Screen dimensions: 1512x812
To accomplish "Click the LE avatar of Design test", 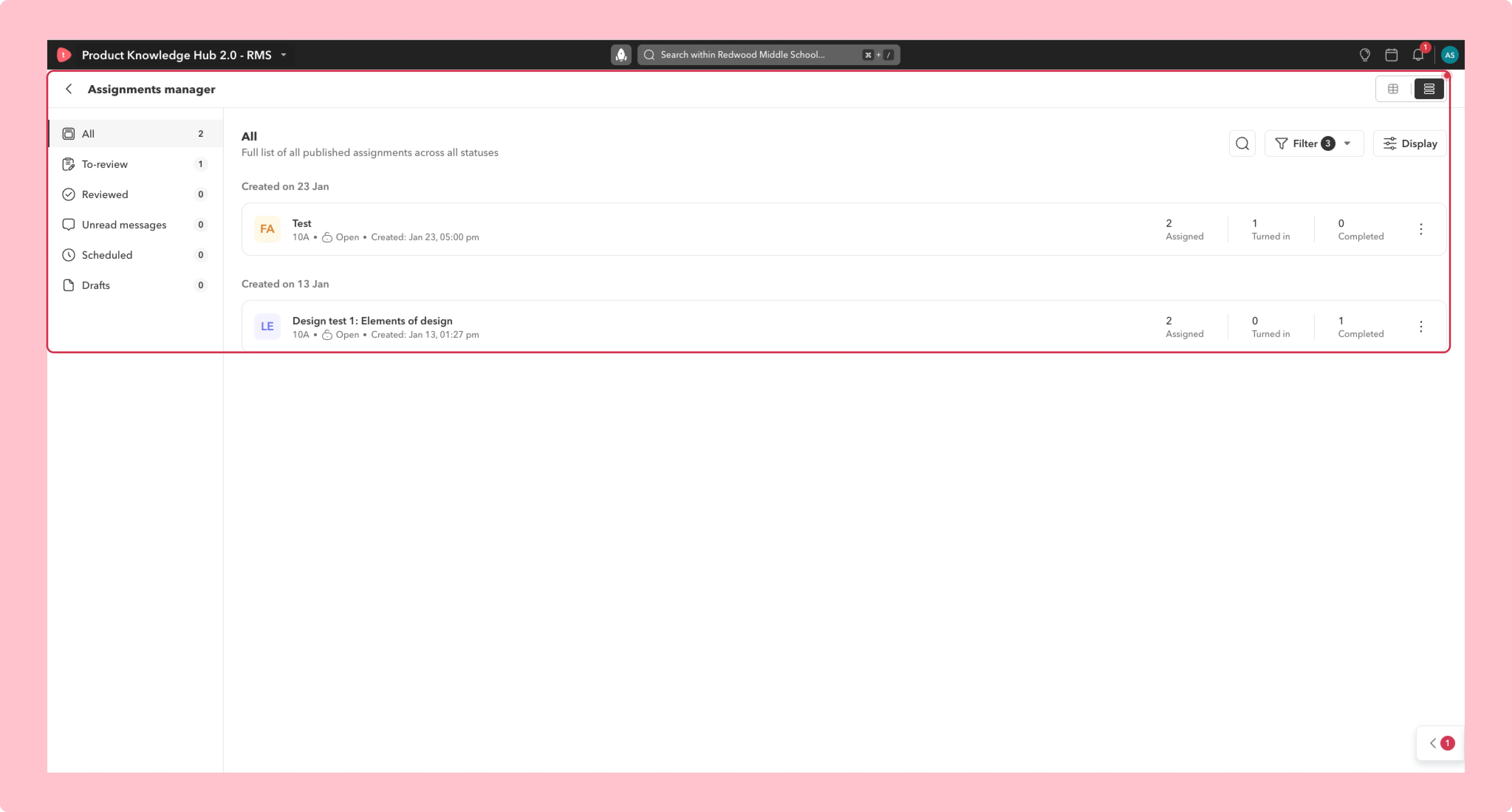I will [267, 326].
